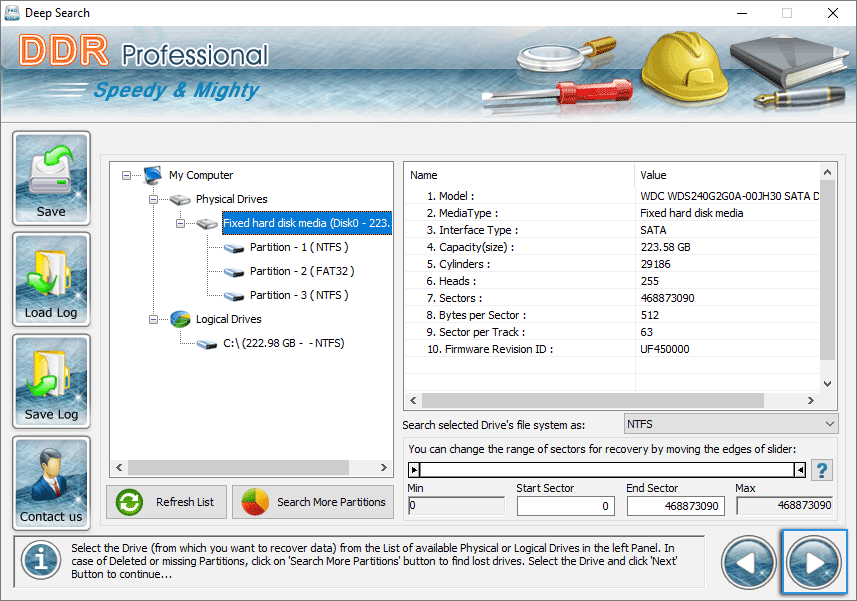Click the value '223.58 GB'
The width and height of the screenshot is (857, 601).
665,247
